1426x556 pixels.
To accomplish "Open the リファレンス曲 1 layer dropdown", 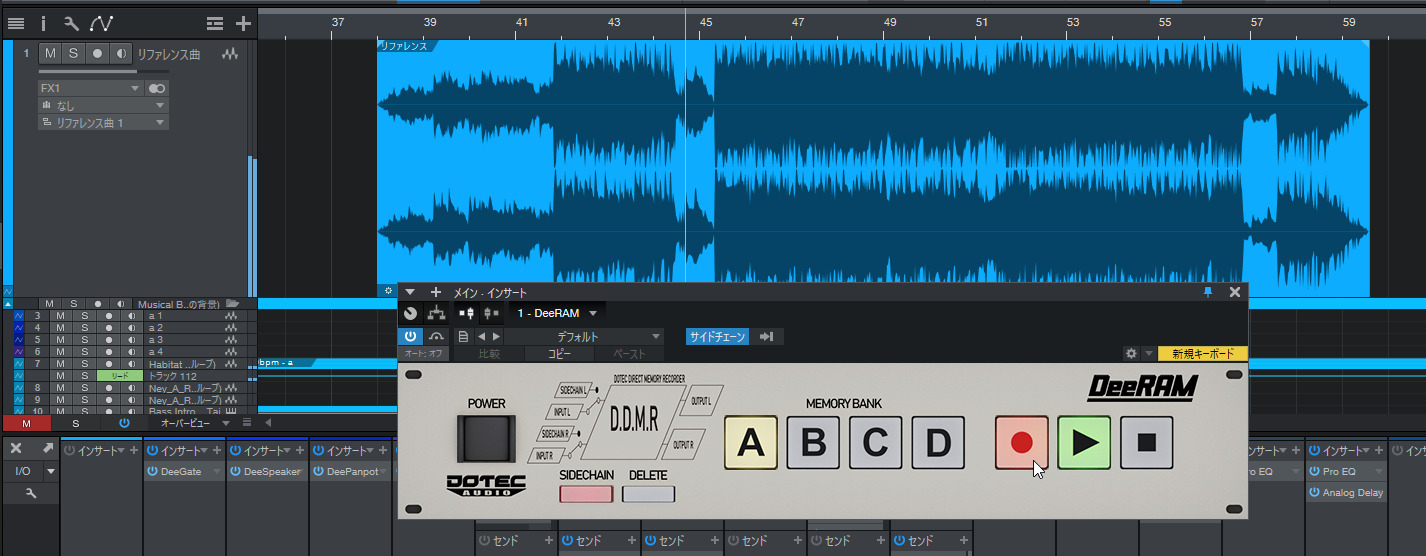I will 103,122.
